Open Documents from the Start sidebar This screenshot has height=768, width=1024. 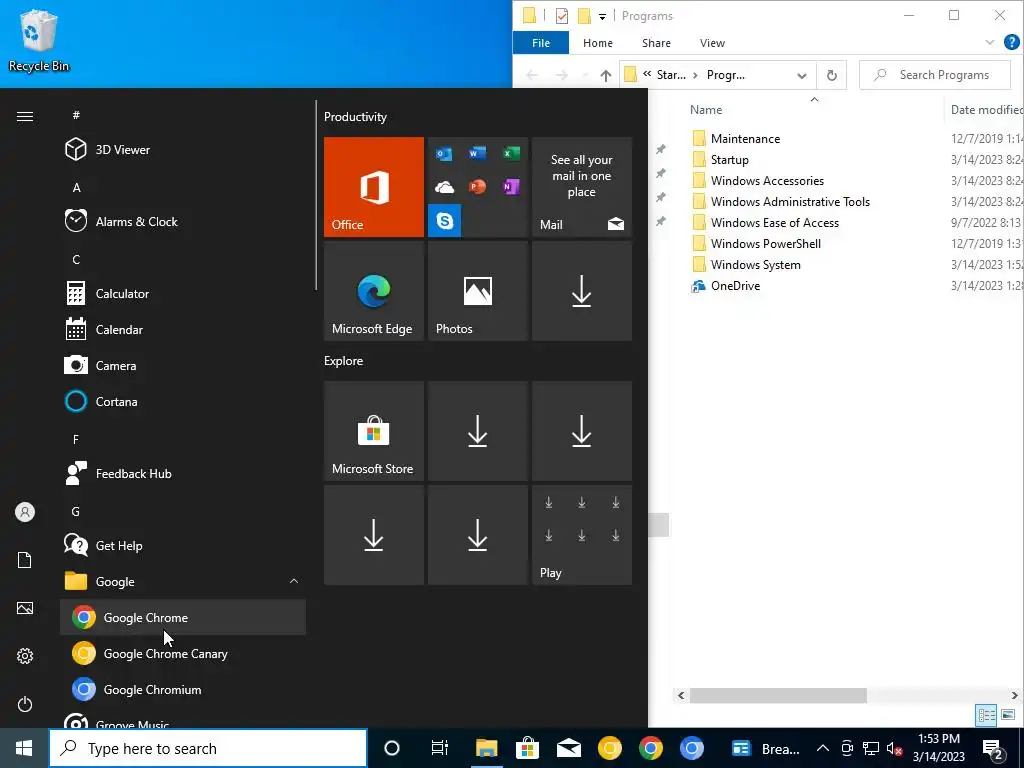[x=25, y=560]
